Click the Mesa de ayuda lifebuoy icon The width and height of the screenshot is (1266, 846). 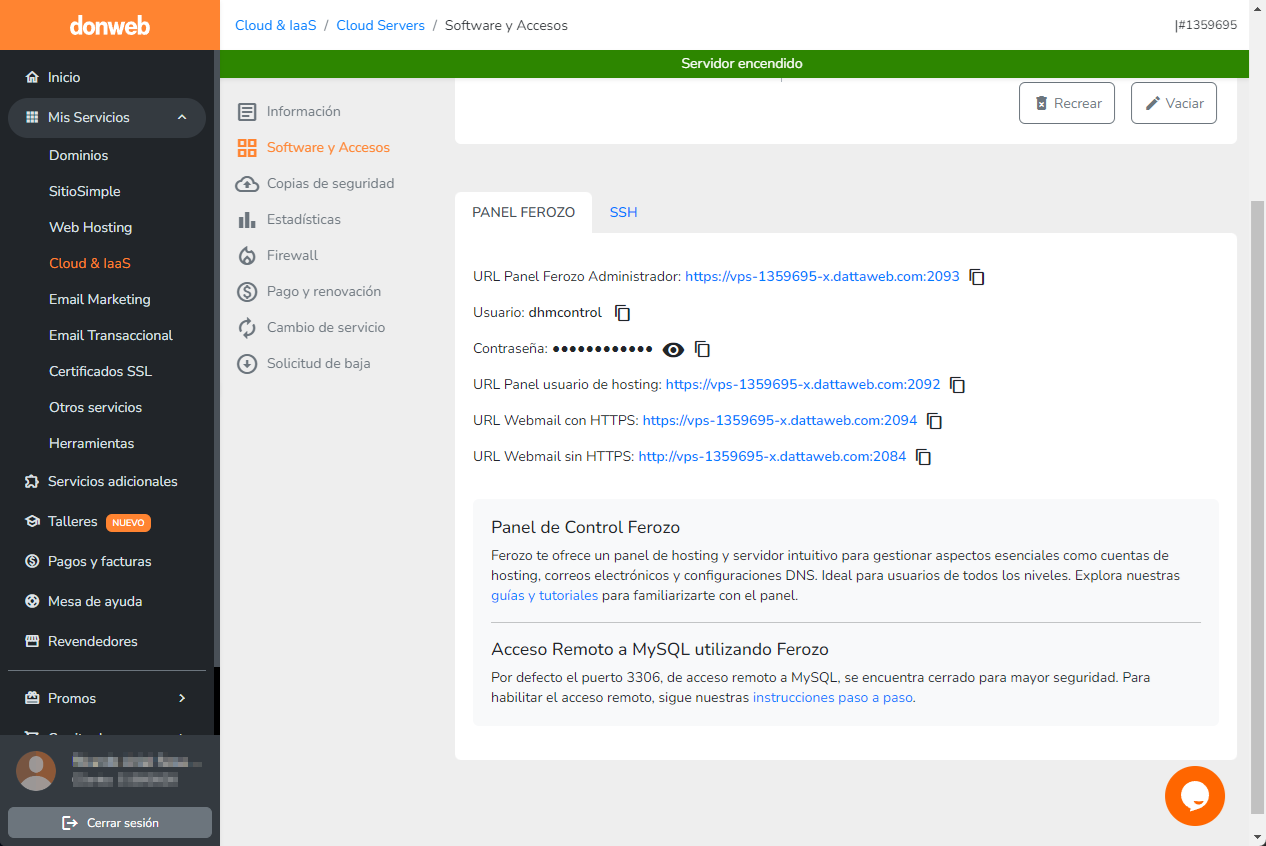(x=32, y=601)
